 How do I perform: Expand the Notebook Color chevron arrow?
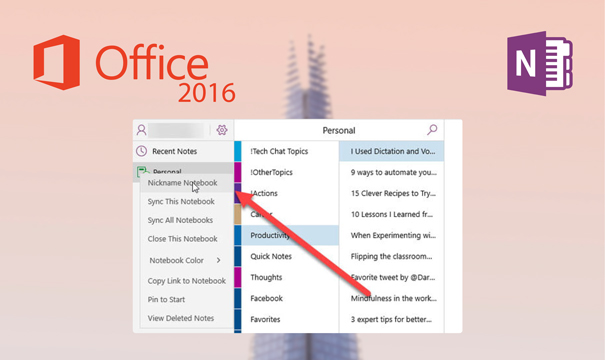pyautogui.click(x=219, y=260)
